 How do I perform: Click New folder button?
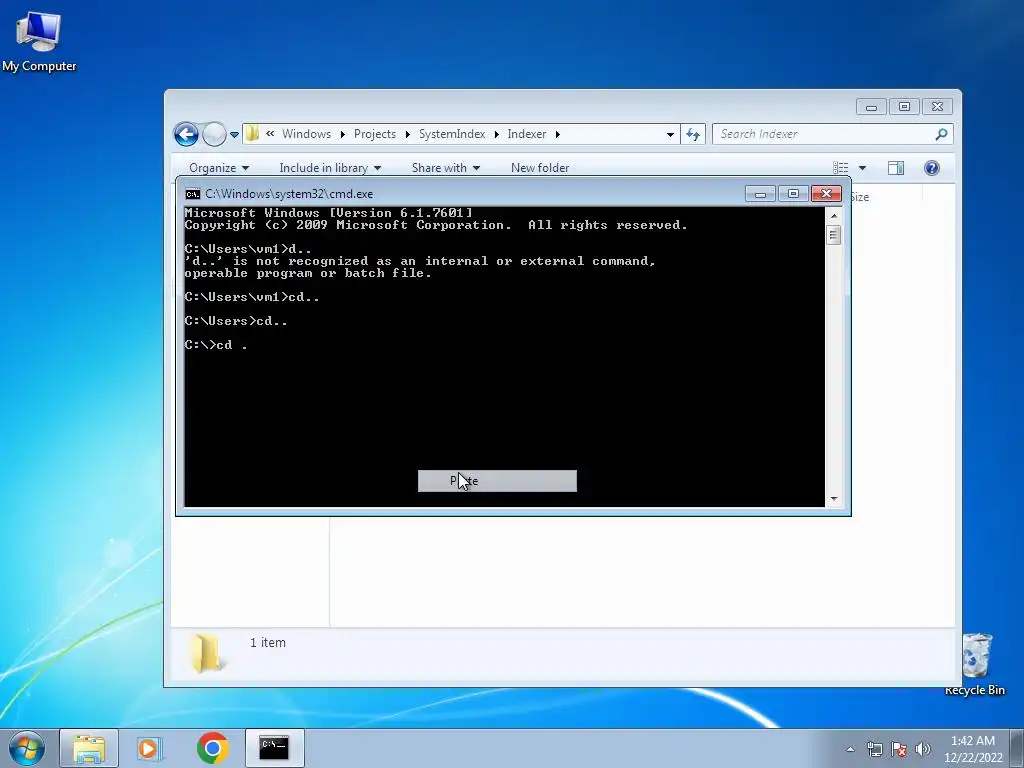point(540,168)
